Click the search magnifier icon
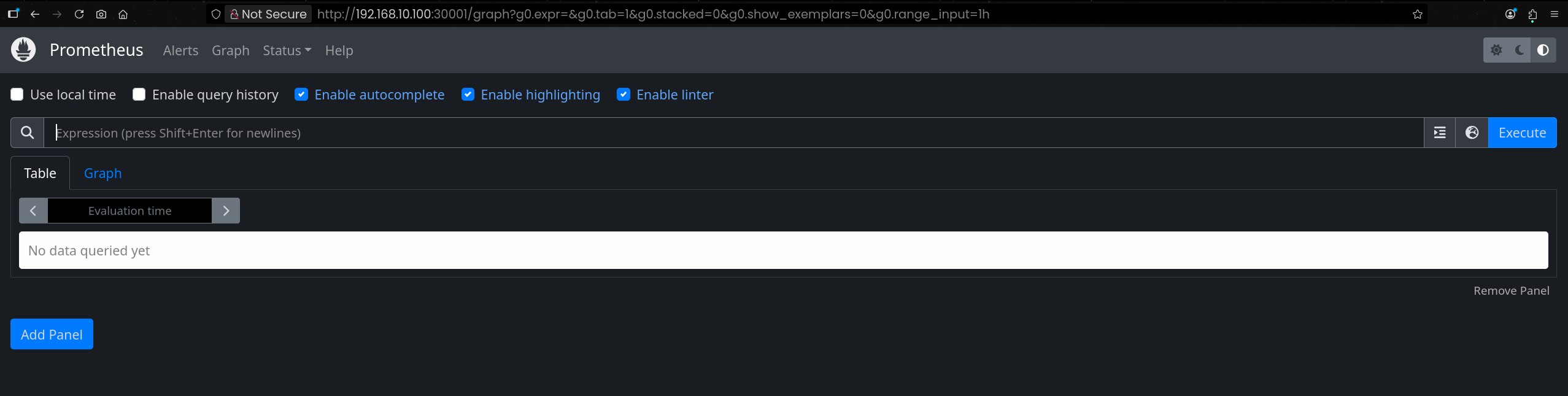1568x396 pixels. pyautogui.click(x=27, y=133)
